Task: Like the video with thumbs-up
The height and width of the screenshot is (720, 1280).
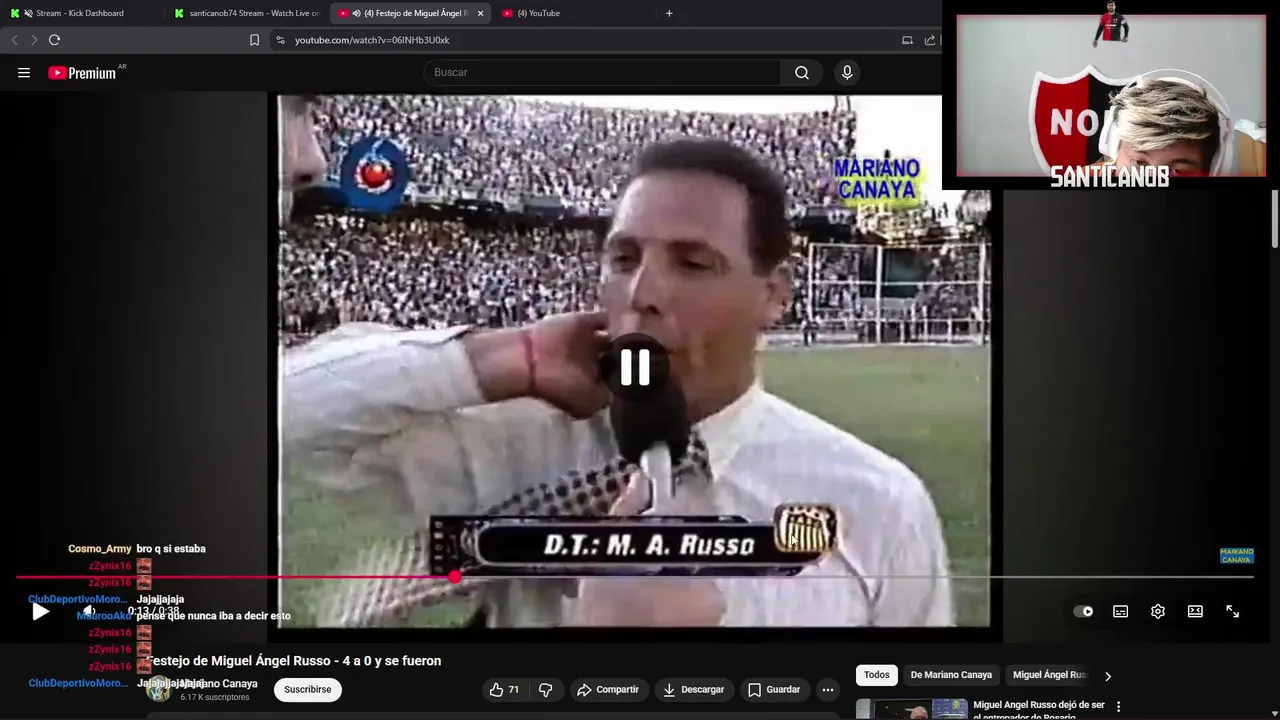Action: [x=504, y=690]
